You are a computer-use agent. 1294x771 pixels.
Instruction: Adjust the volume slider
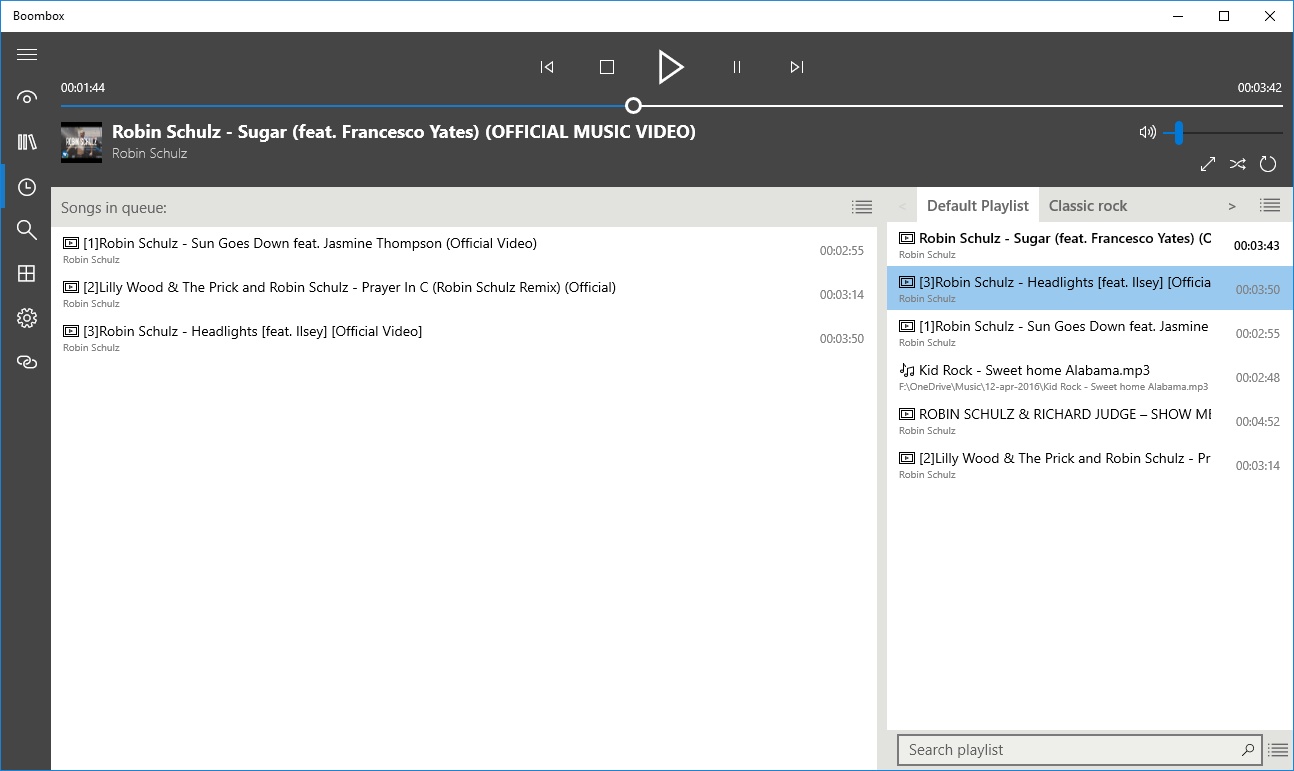point(1178,131)
